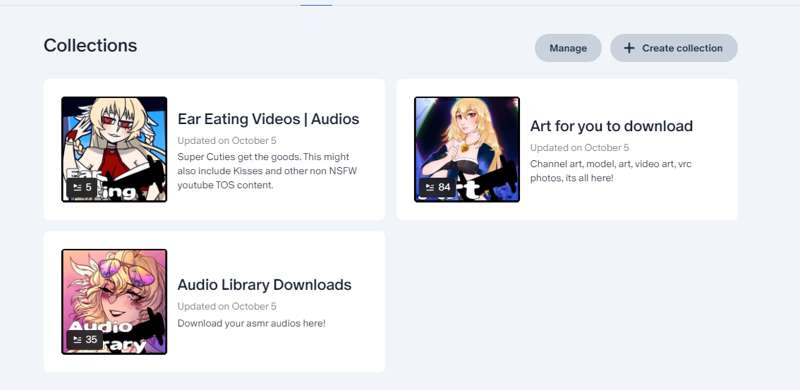Click 'Download your asmr audios here!' text
Viewport: 800px width, 390px height.
[x=251, y=323]
